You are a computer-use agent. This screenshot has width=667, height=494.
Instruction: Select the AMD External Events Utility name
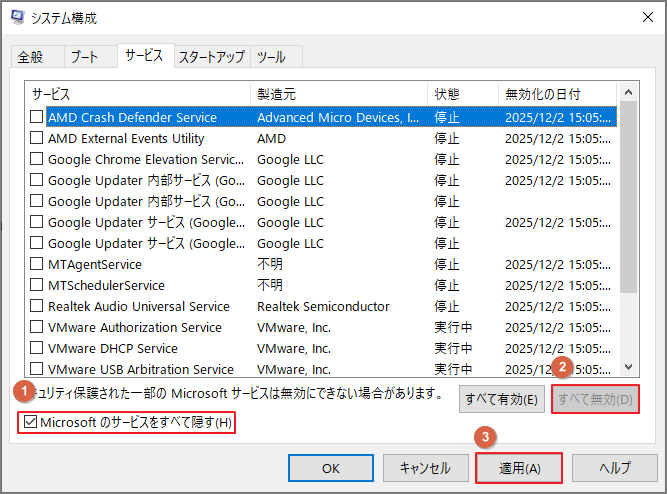pyautogui.click(x=126, y=138)
